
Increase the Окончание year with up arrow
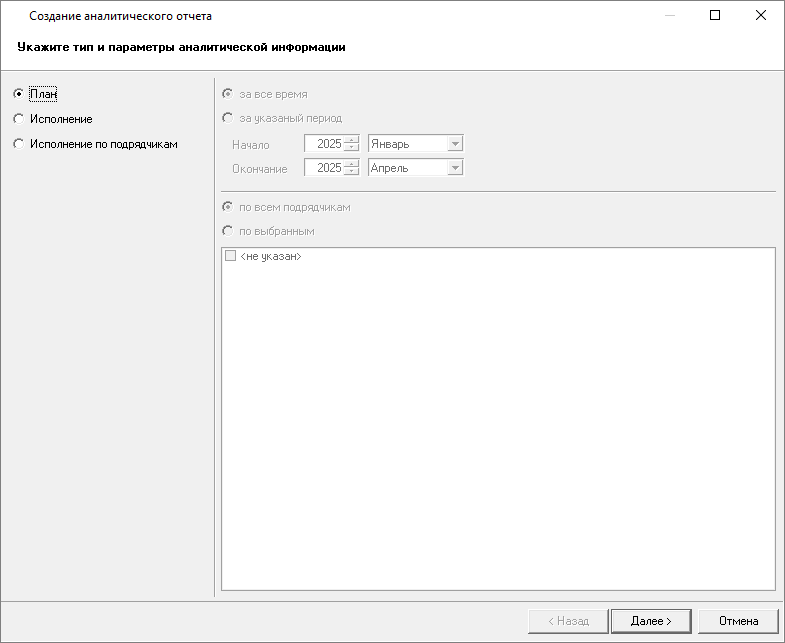pos(351,164)
